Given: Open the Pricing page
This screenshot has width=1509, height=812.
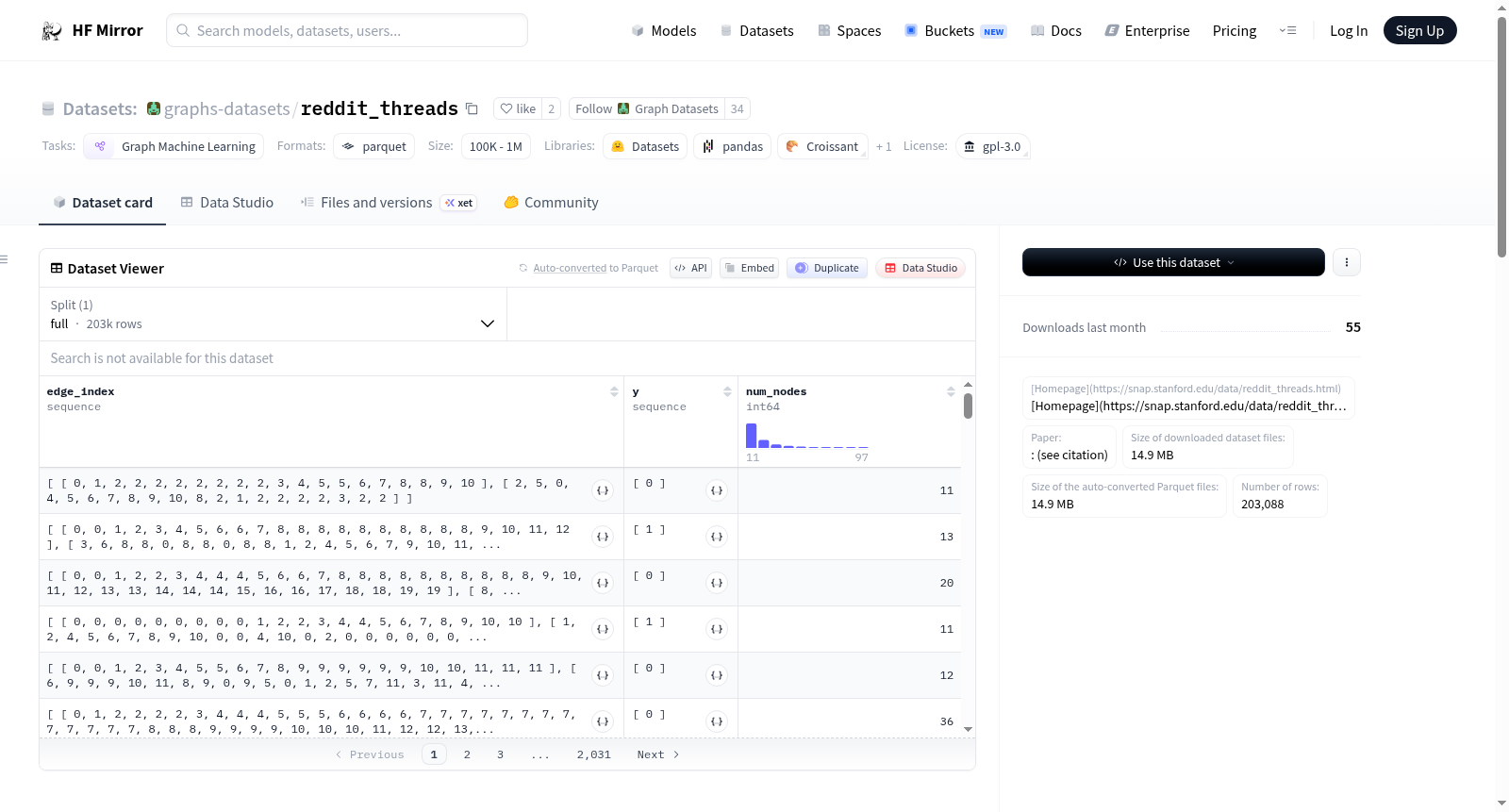Looking at the screenshot, I should [1235, 31].
